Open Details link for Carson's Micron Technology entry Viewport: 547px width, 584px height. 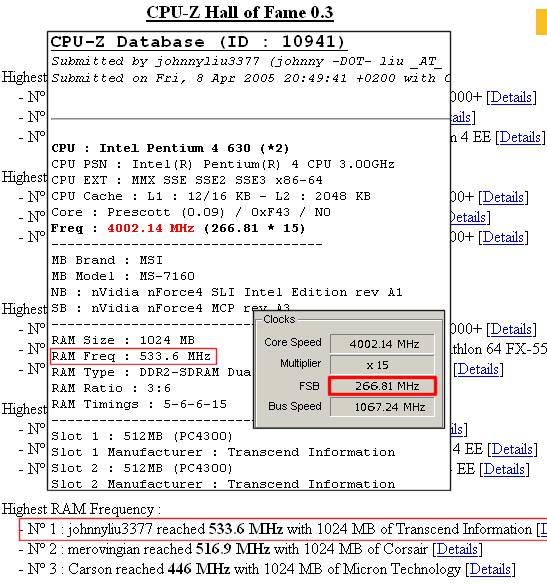coord(490,569)
